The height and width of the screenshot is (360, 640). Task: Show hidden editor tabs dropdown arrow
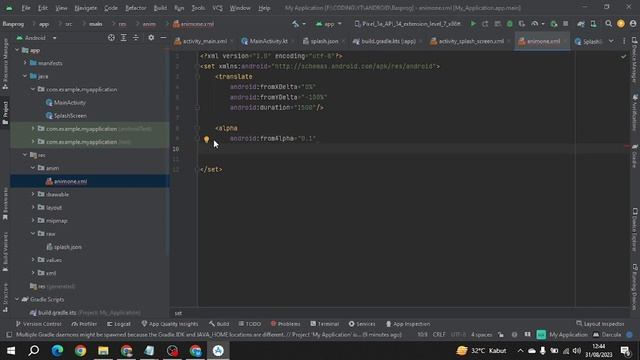(x=611, y=41)
